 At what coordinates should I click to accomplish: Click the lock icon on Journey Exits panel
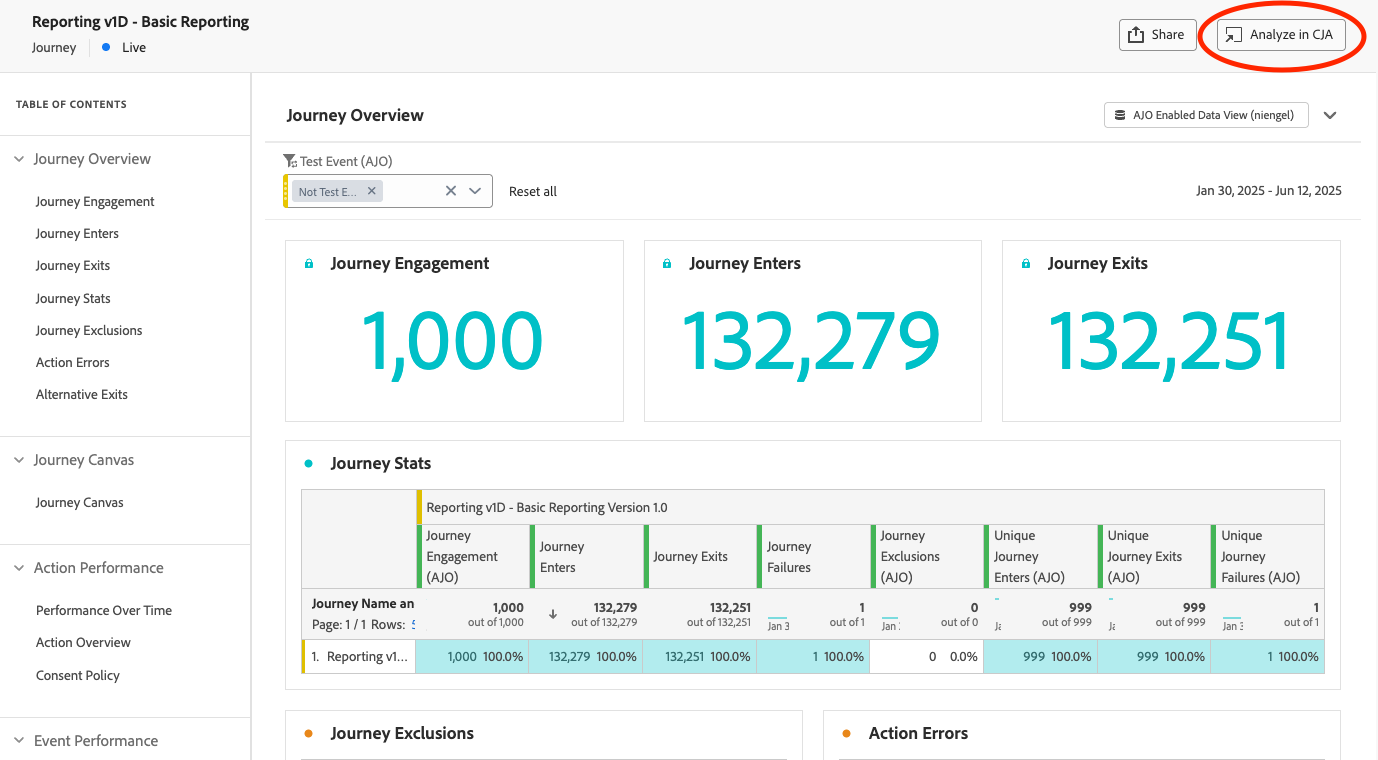click(x=1025, y=262)
